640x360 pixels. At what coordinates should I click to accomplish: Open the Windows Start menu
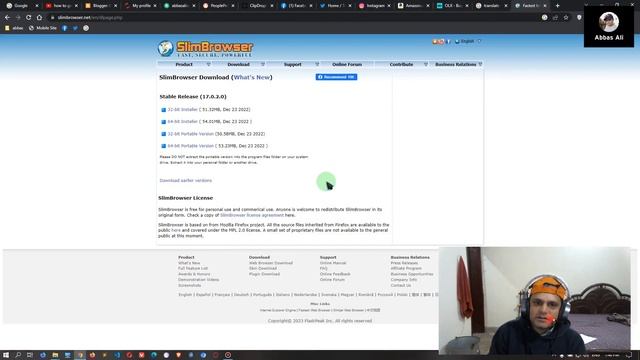point(6,355)
